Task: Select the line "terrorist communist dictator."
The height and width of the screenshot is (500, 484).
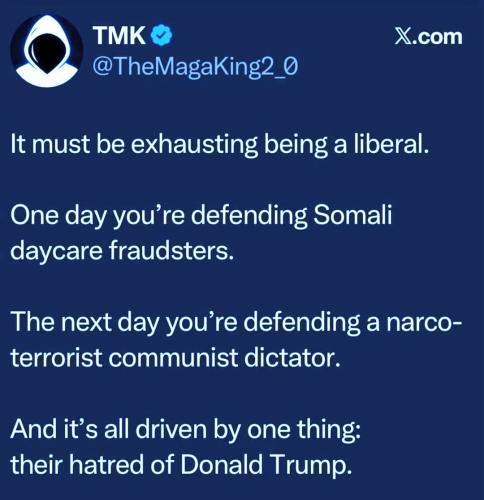Action: click(x=176, y=358)
